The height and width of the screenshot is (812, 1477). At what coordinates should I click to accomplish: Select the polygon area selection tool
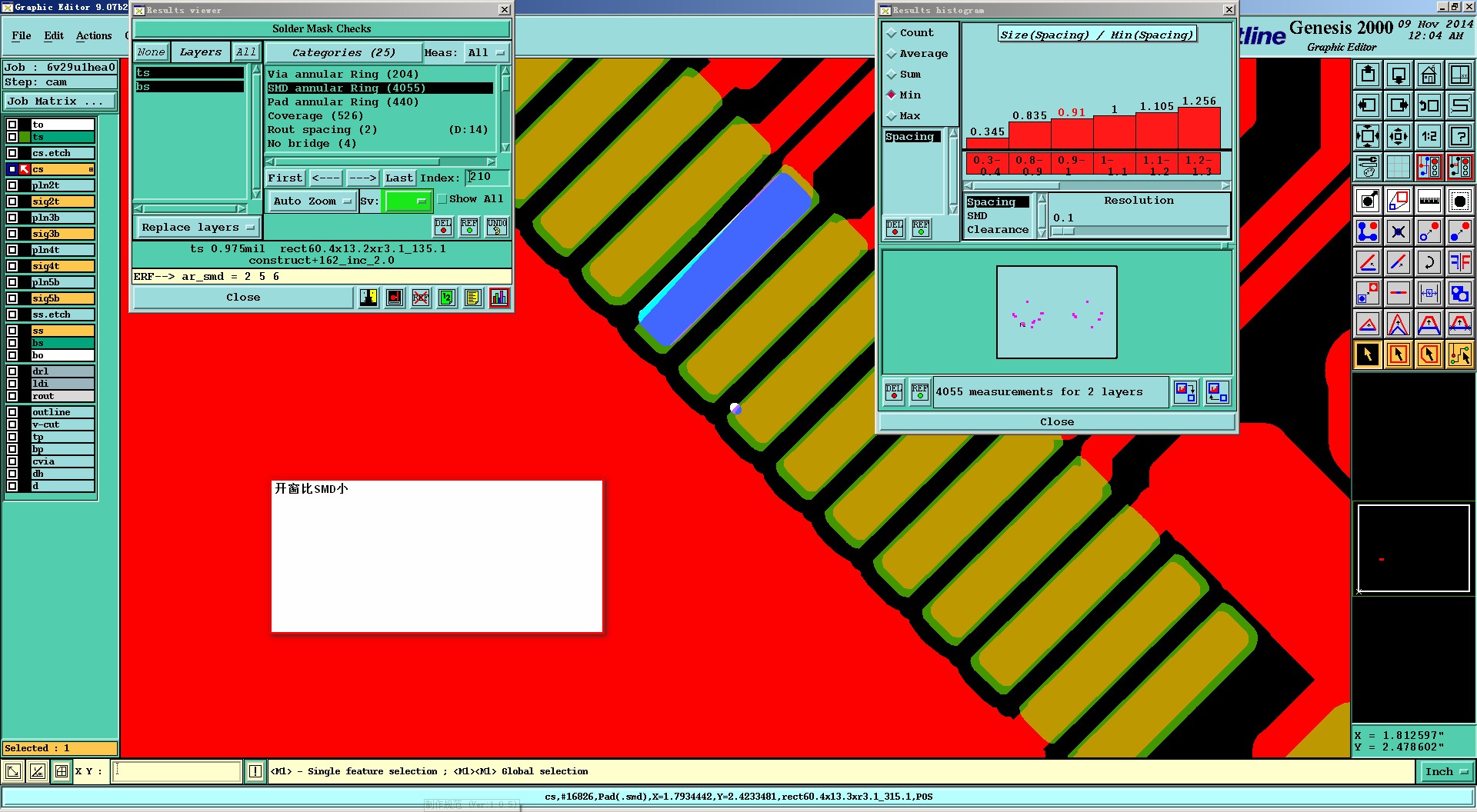(1429, 354)
